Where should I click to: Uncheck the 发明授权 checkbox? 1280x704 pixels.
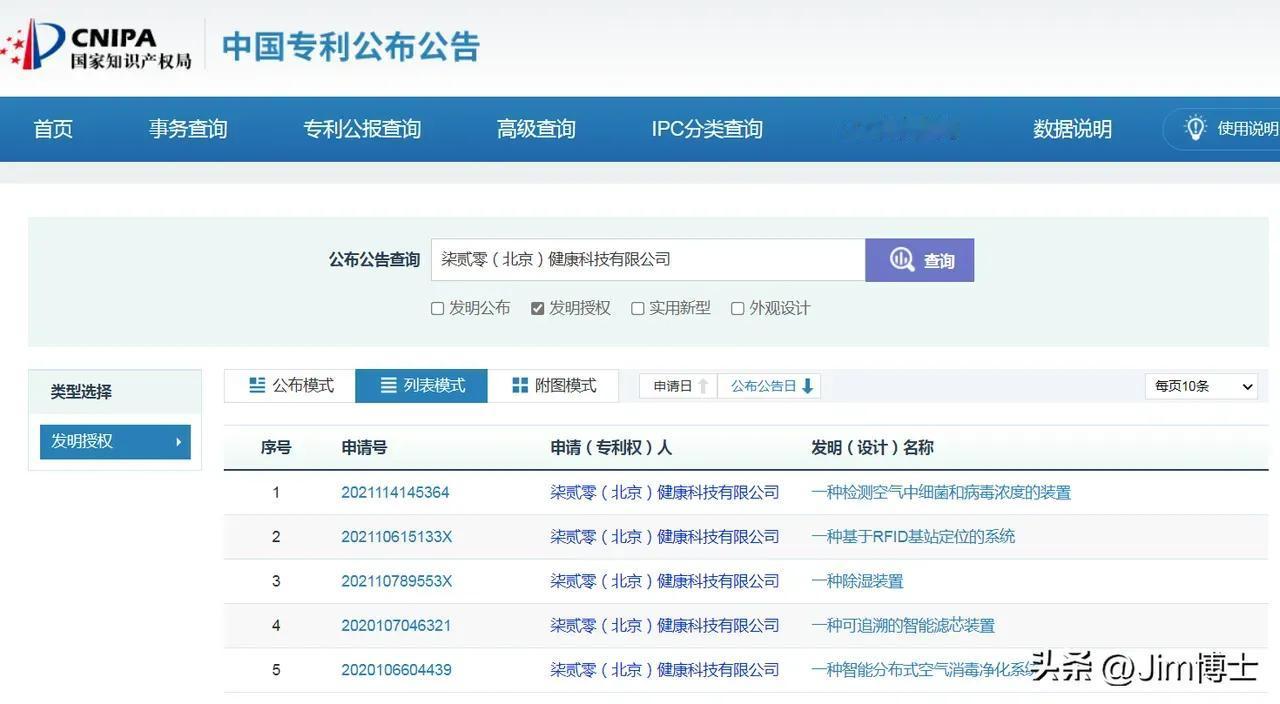537,309
